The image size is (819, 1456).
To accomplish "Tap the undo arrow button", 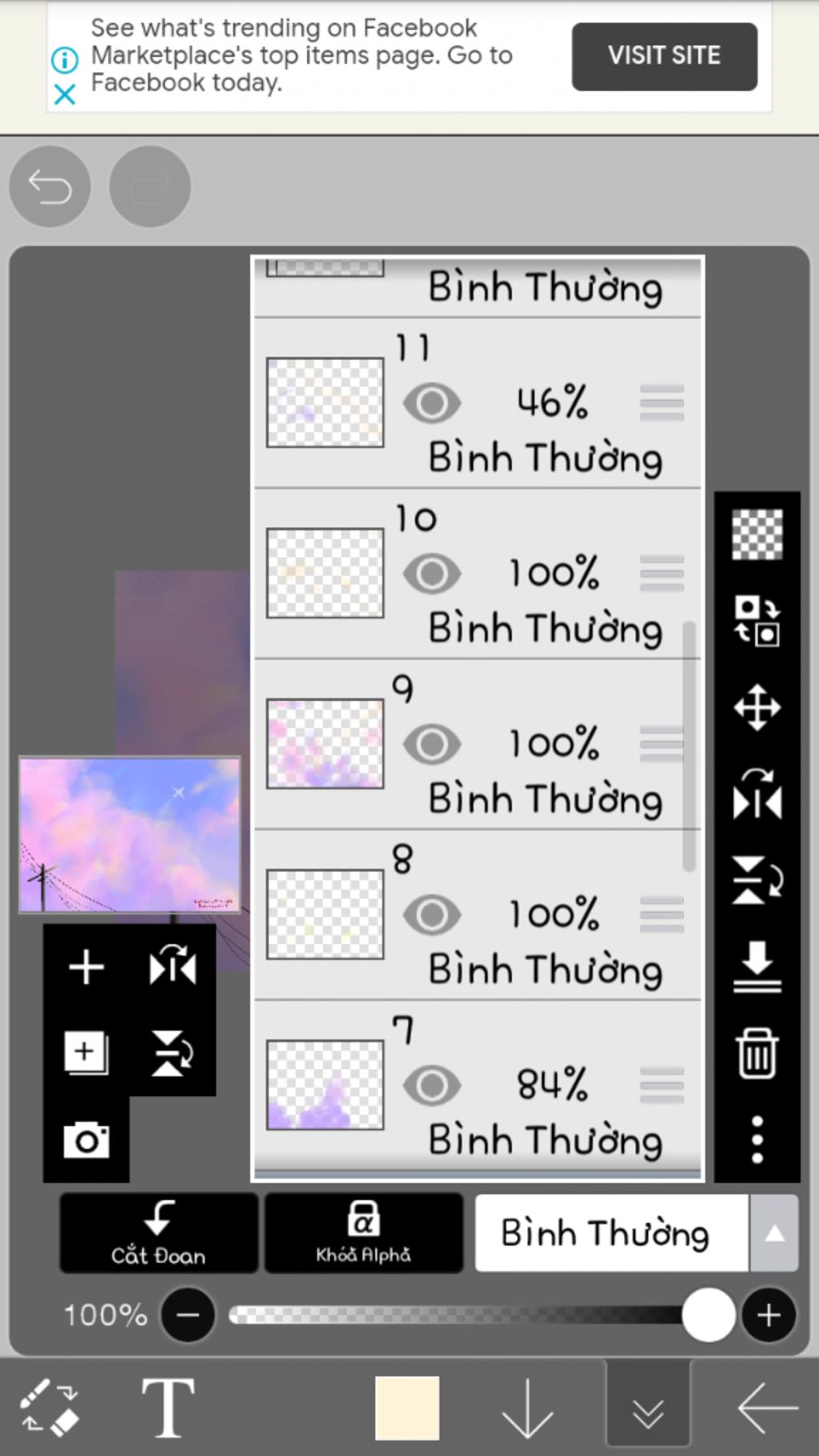I will point(50,187).
